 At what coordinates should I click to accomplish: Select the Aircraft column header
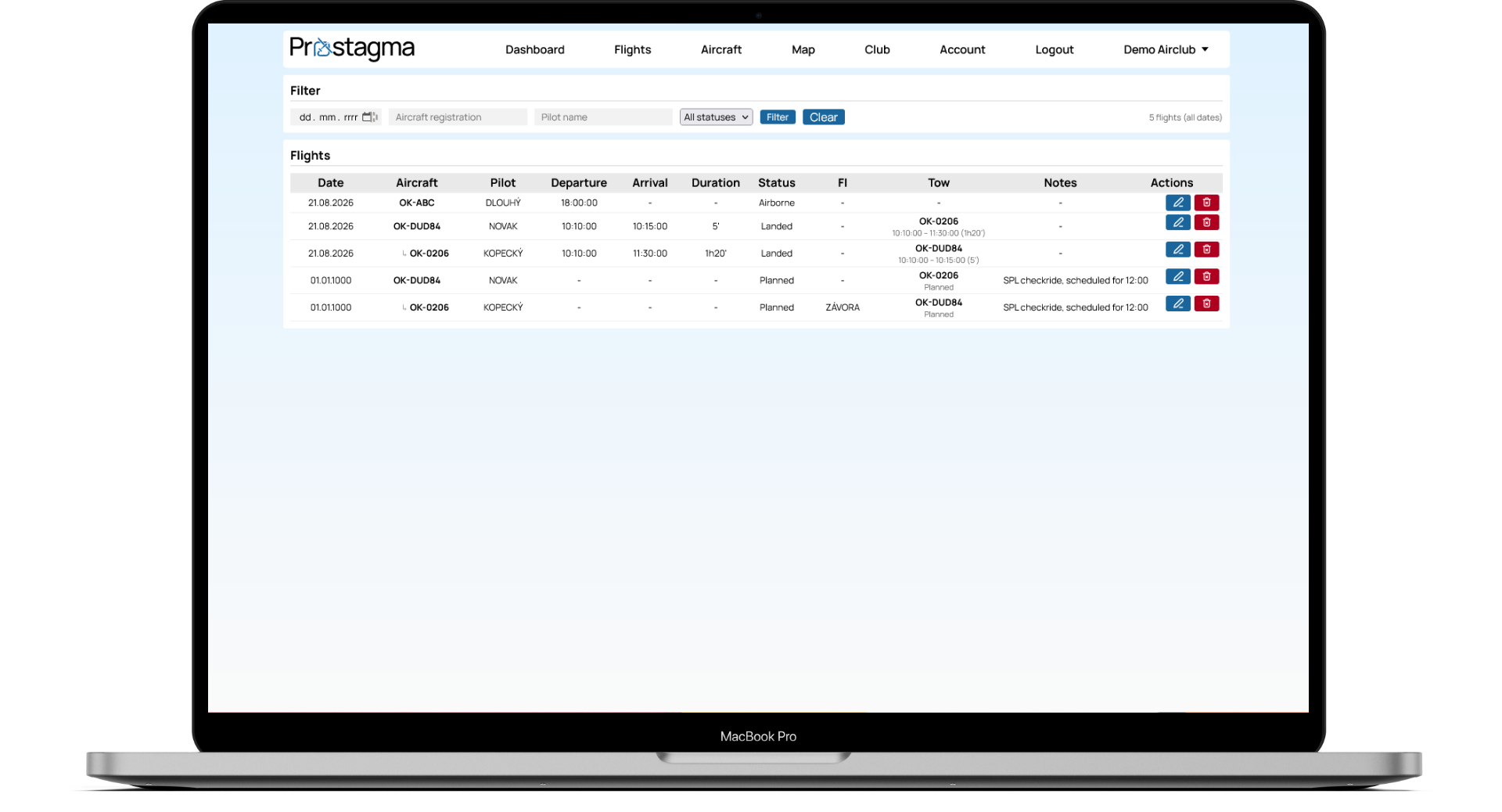[x=416, y=182]
